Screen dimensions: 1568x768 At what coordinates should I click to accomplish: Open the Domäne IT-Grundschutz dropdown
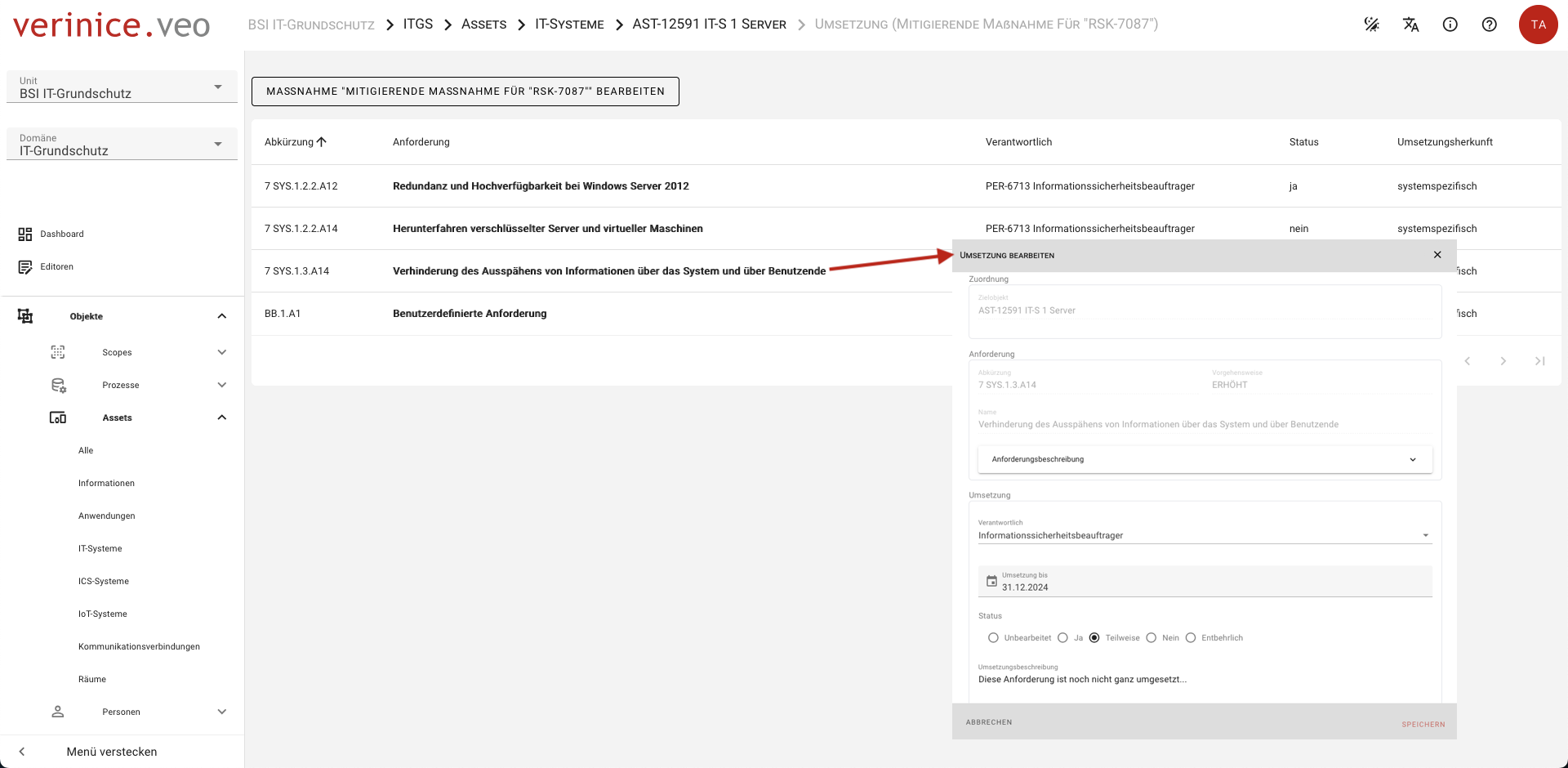tap(122, 145)
